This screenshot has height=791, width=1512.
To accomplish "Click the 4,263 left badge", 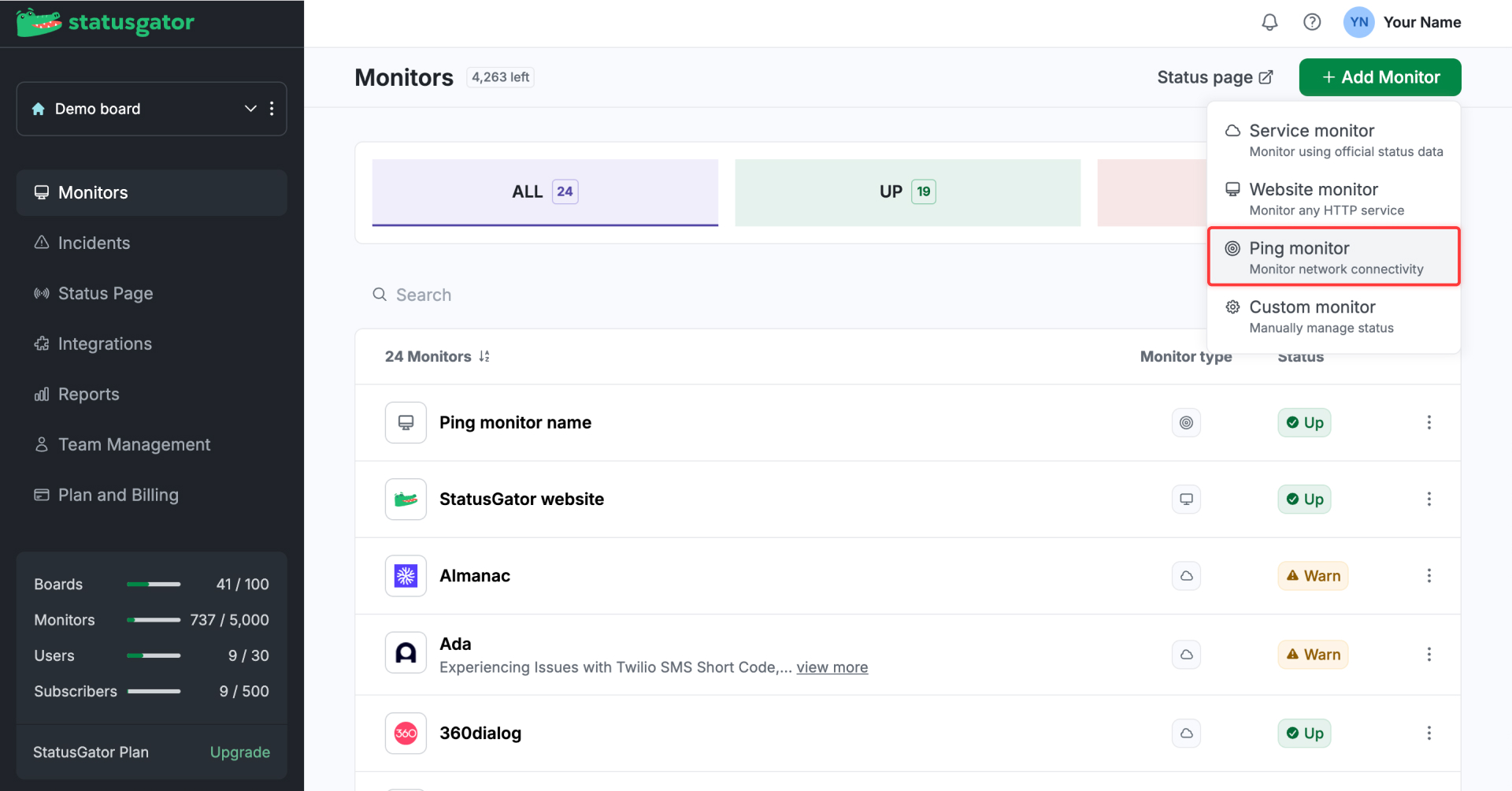I will (x=501, y=77).
